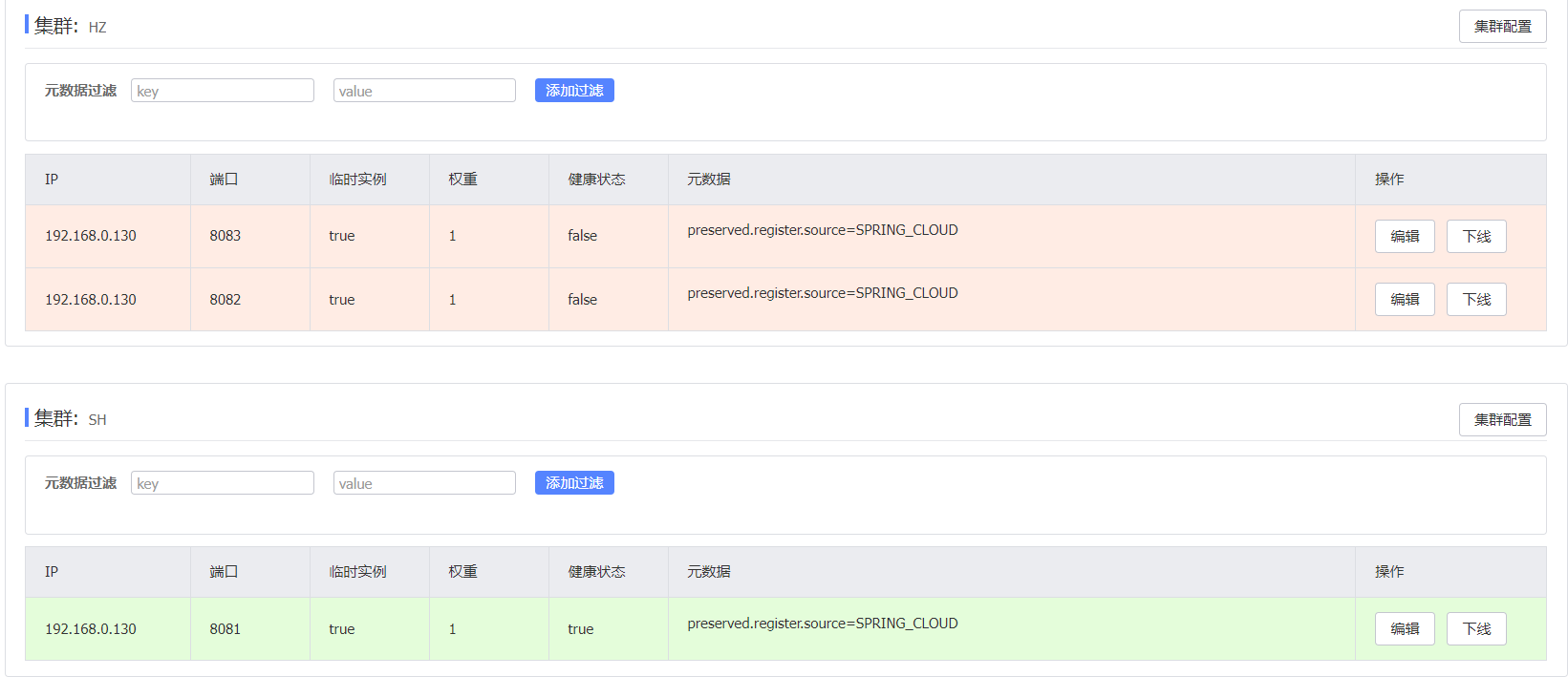Click the SH cluster name label
Image resolution: width=1568 pixels, height=677 pixels.
point(97,420)
